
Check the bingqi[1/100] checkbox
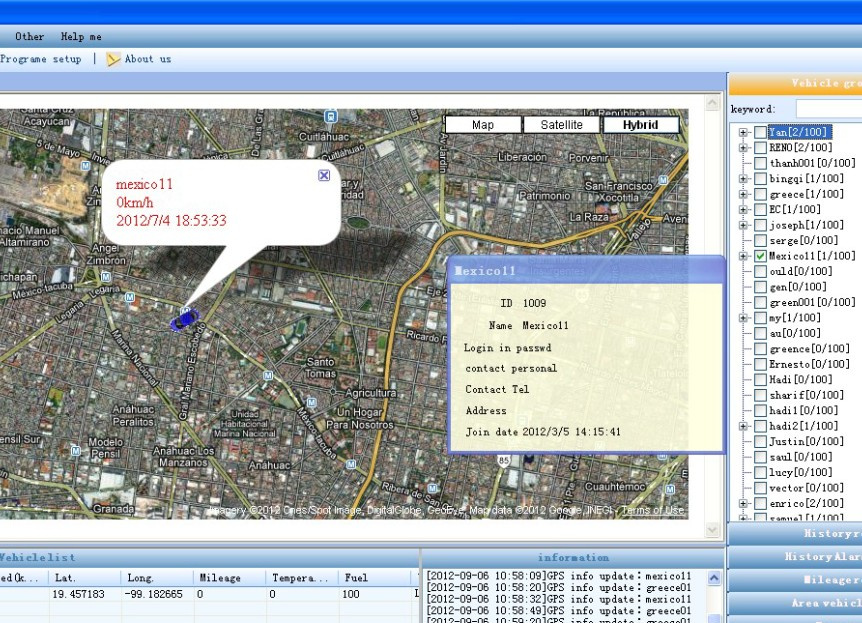pos(760,178)
